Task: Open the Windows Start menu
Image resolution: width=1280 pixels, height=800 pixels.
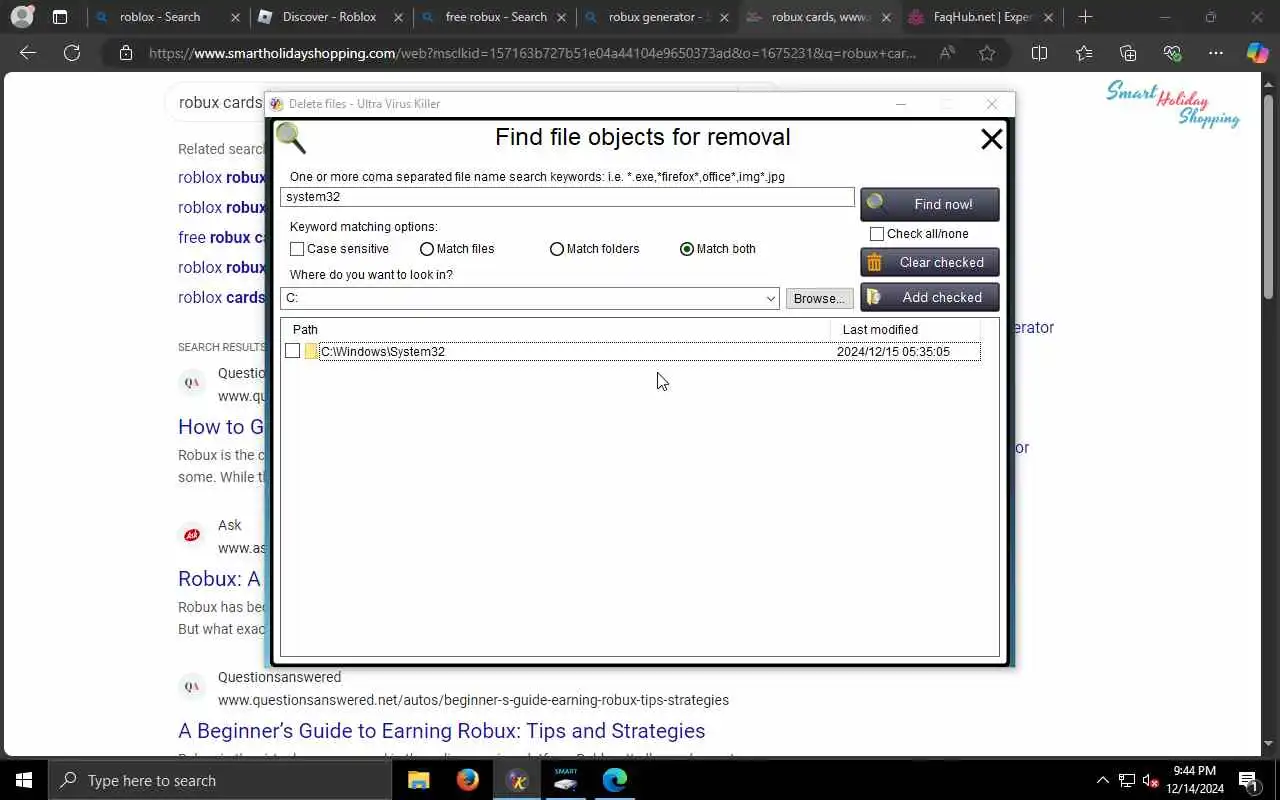Action: point(24,780)
